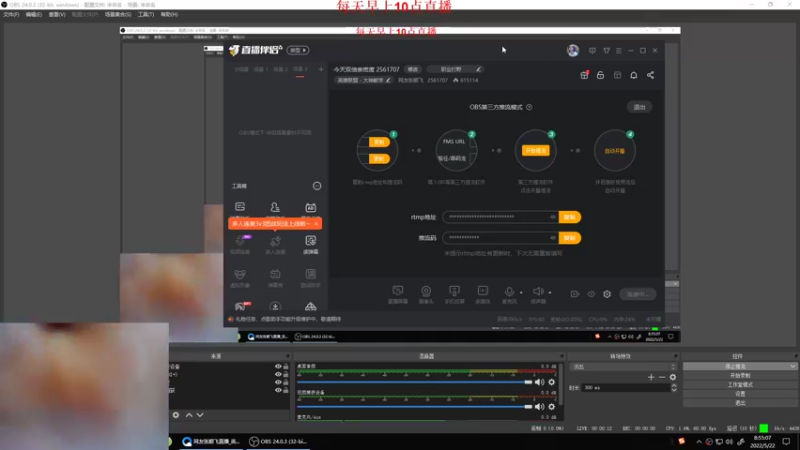
Task: Open the settings gear in 直播伴侣 bottom bar
Action: coord(607,294)
